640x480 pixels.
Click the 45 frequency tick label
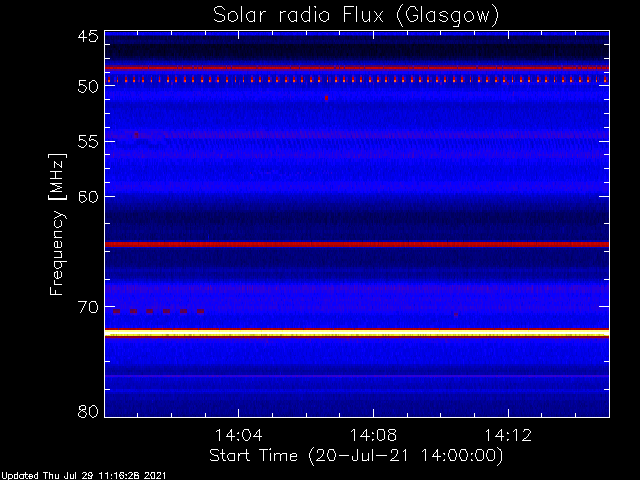coord(88,37)
